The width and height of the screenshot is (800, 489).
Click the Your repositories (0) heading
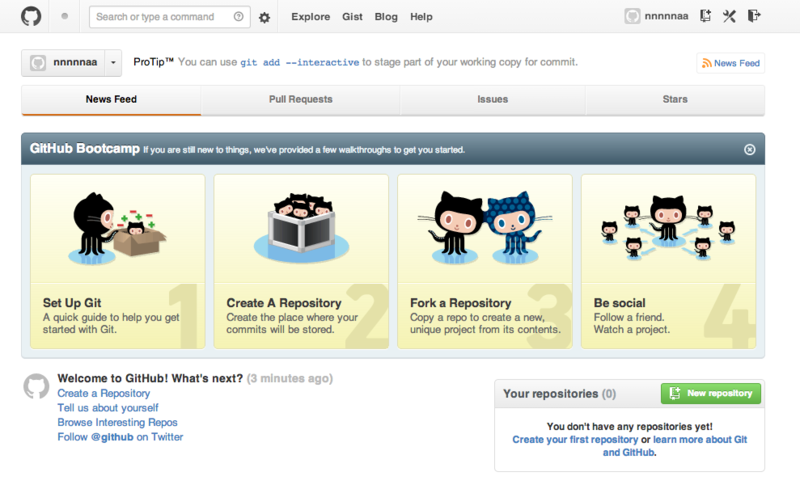click(559, 394)
